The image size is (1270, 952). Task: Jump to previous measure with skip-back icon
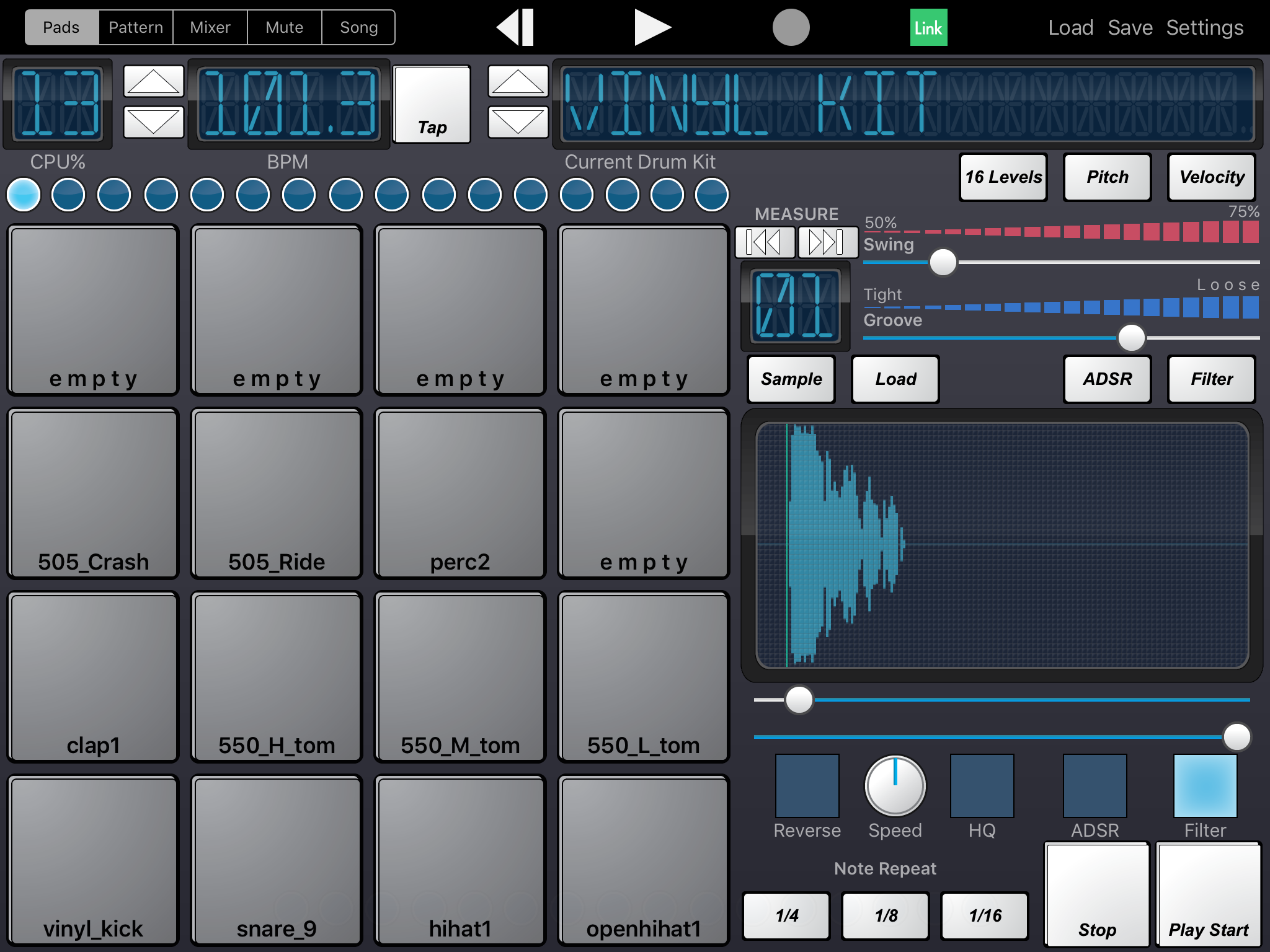[x=764, y=242]
